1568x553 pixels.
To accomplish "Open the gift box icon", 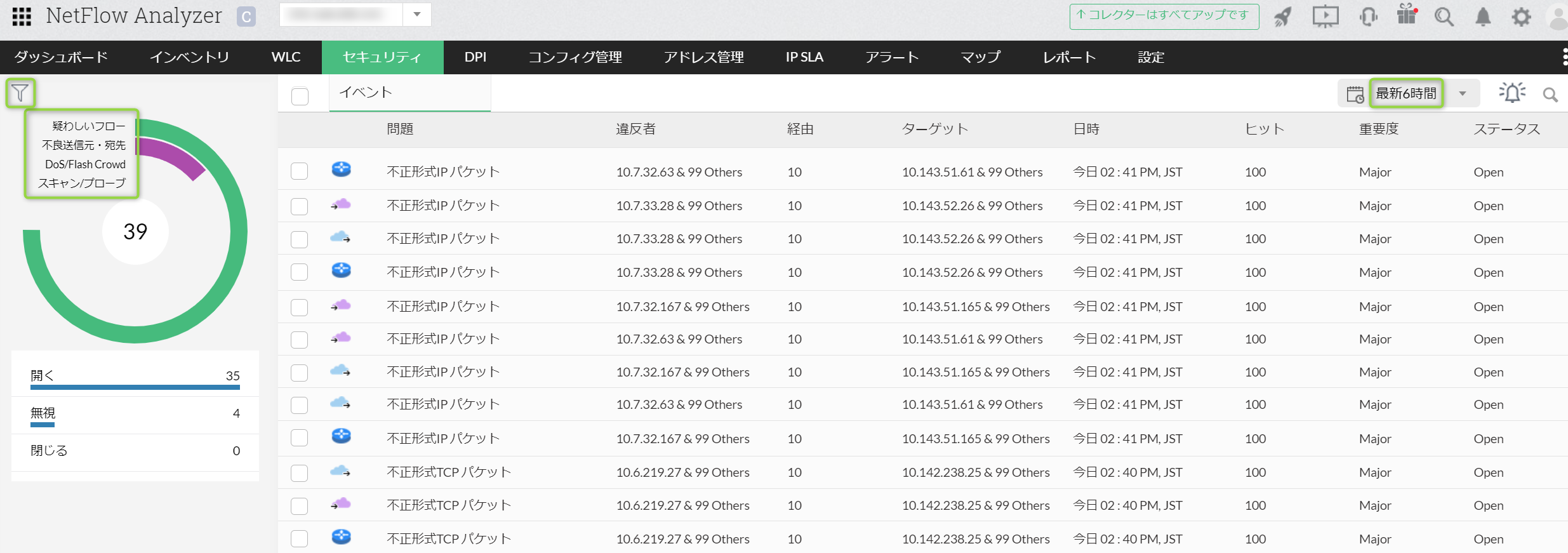I will 1407,15.
